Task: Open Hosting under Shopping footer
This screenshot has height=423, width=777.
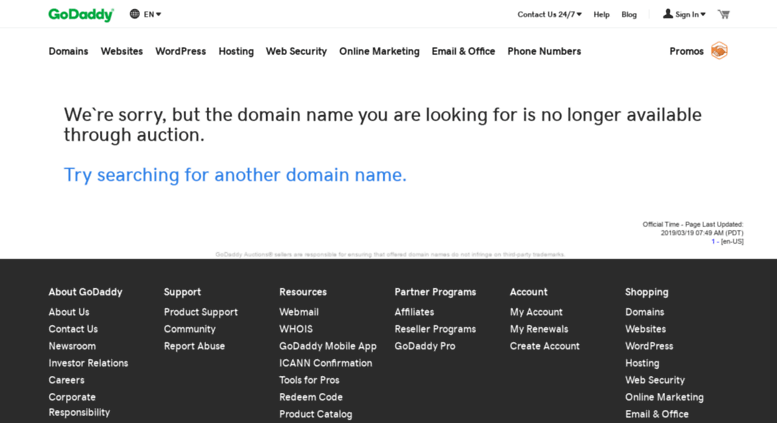Action: tap(642, 363)
